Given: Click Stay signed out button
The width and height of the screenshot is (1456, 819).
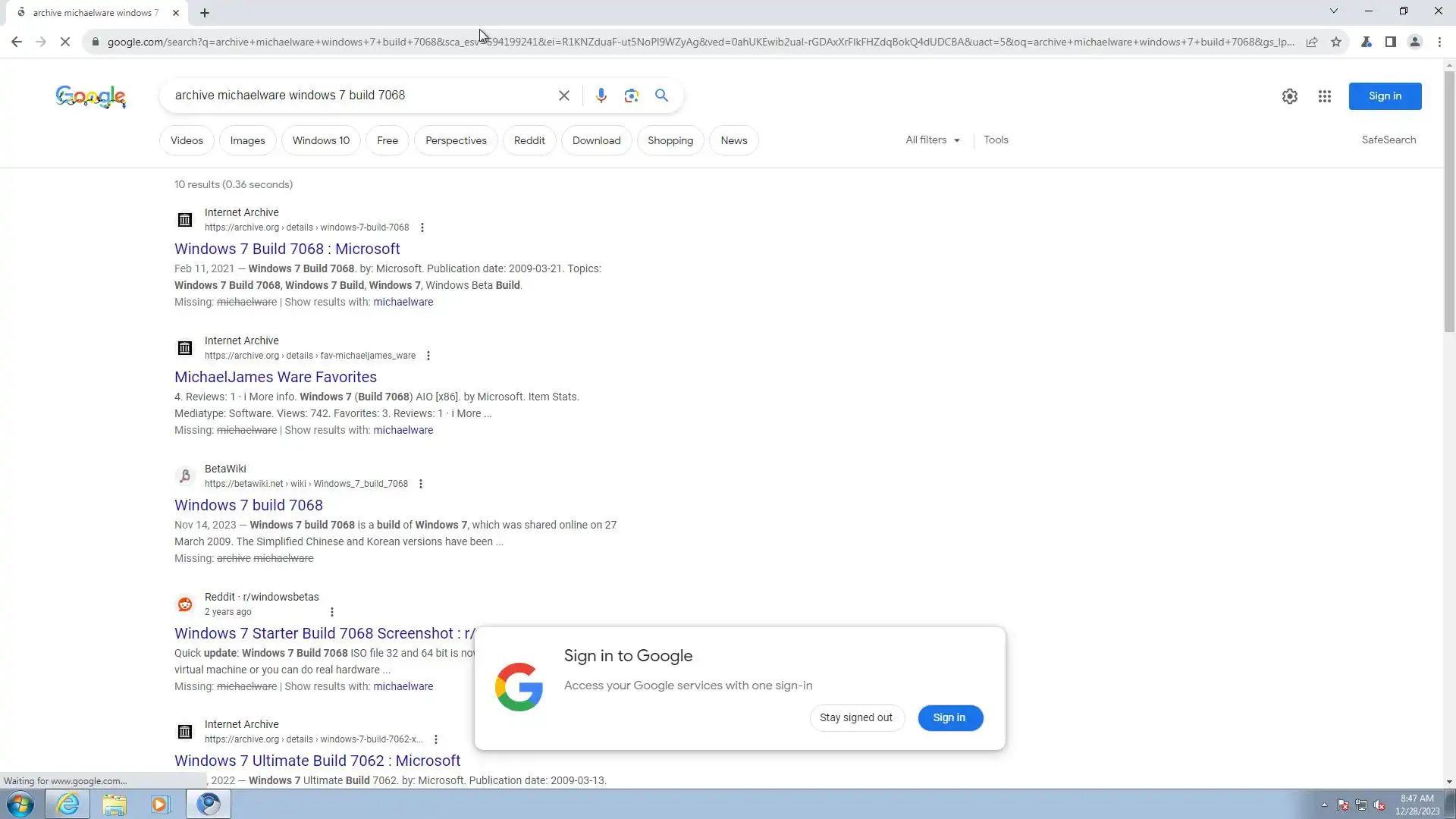Looking at the screenshot, I should [855, 717].
